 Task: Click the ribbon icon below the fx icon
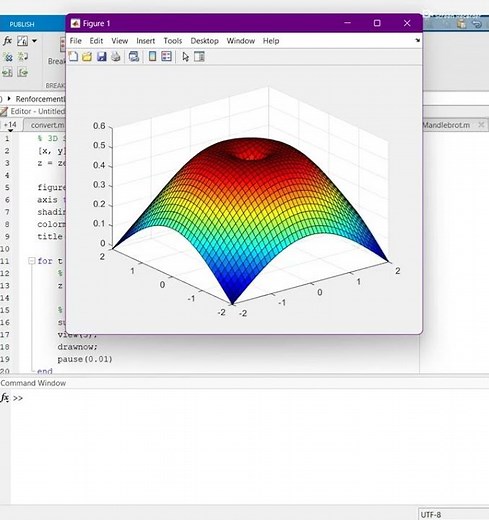click(8, 57)
